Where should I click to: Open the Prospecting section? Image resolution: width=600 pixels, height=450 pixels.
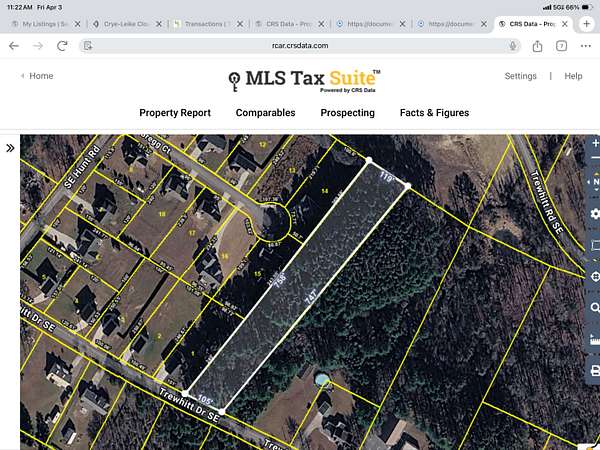pos(347,113)
